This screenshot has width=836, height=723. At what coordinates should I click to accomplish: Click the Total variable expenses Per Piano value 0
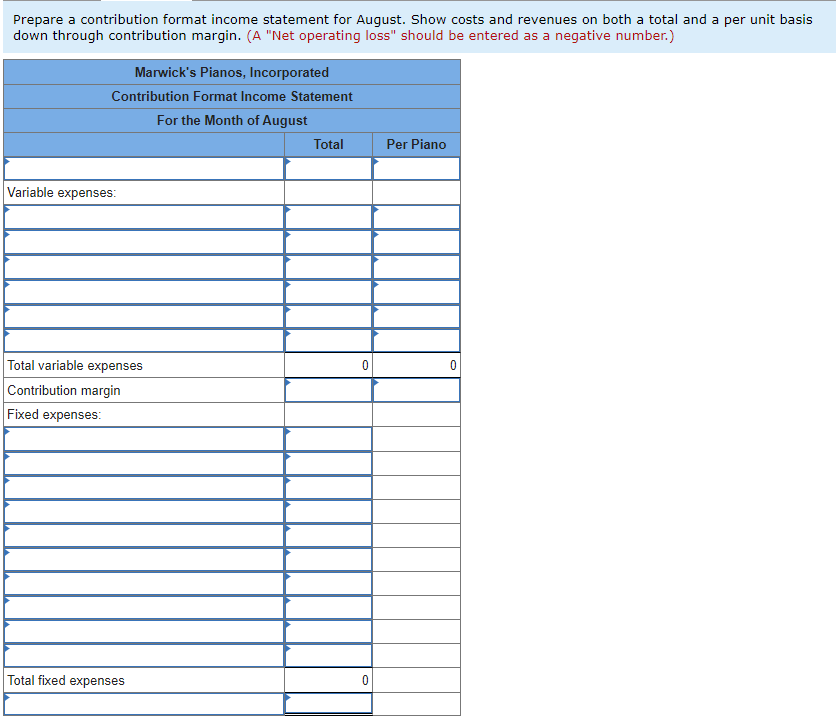(x=453, y=365)
